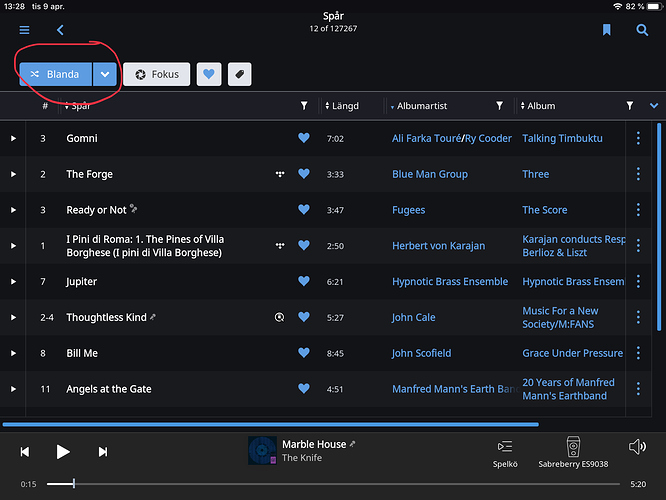666x500 pixels.
Task: Toggle the heart on The Forge
Action: point(304,173)
